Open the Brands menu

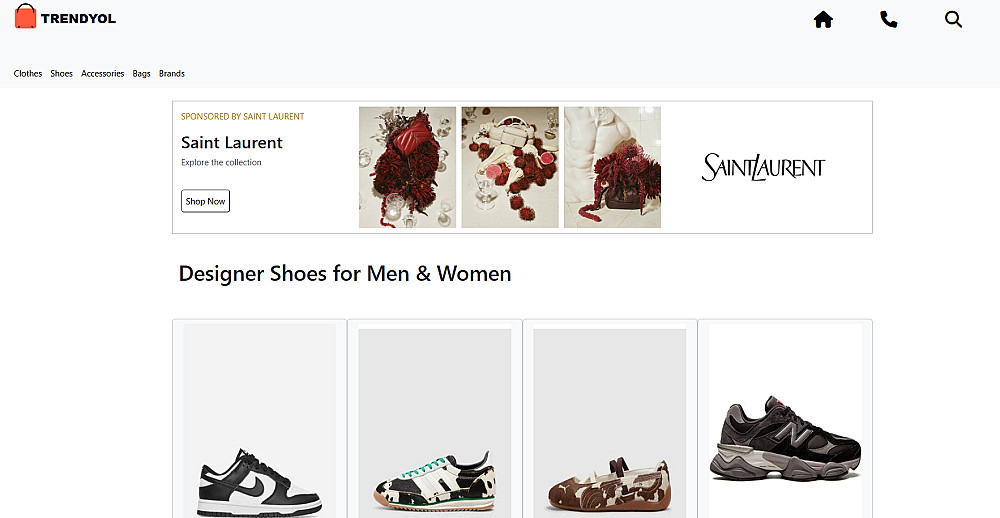(172, 73)
